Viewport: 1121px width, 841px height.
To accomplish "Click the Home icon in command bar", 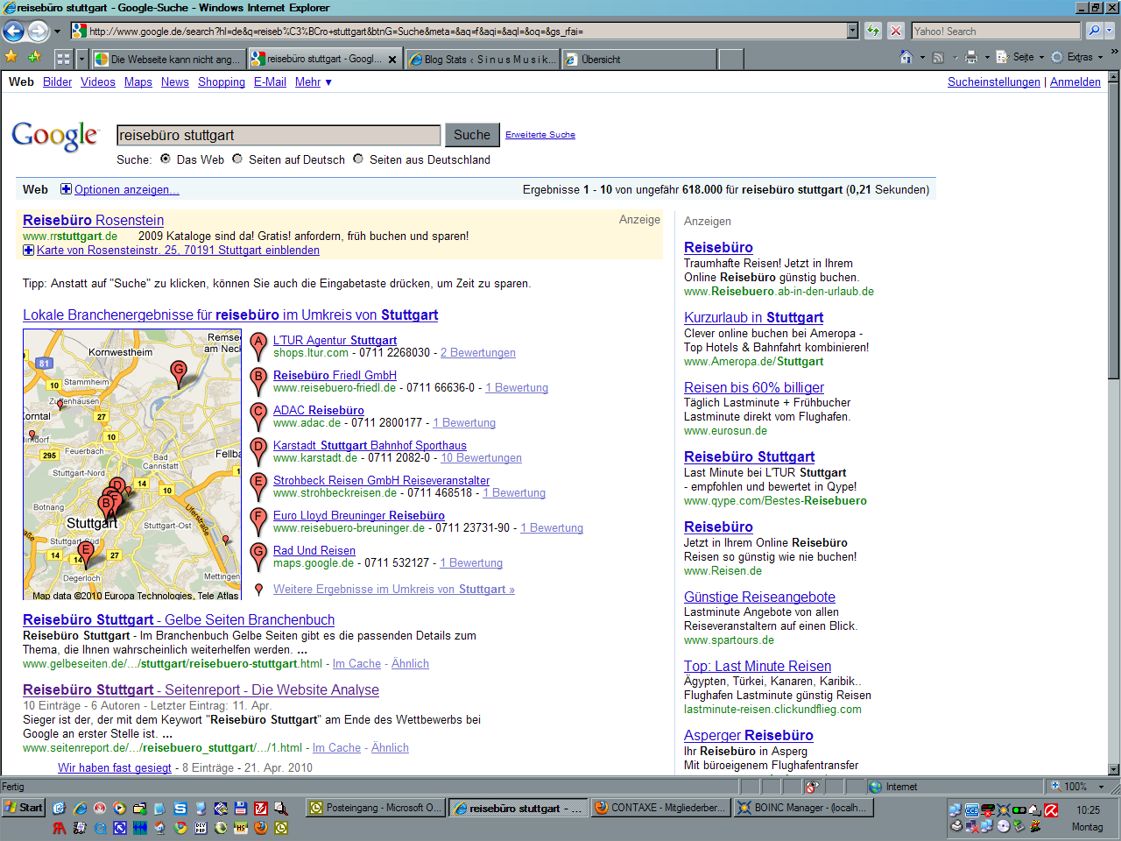I will click(x=906, y=58).
